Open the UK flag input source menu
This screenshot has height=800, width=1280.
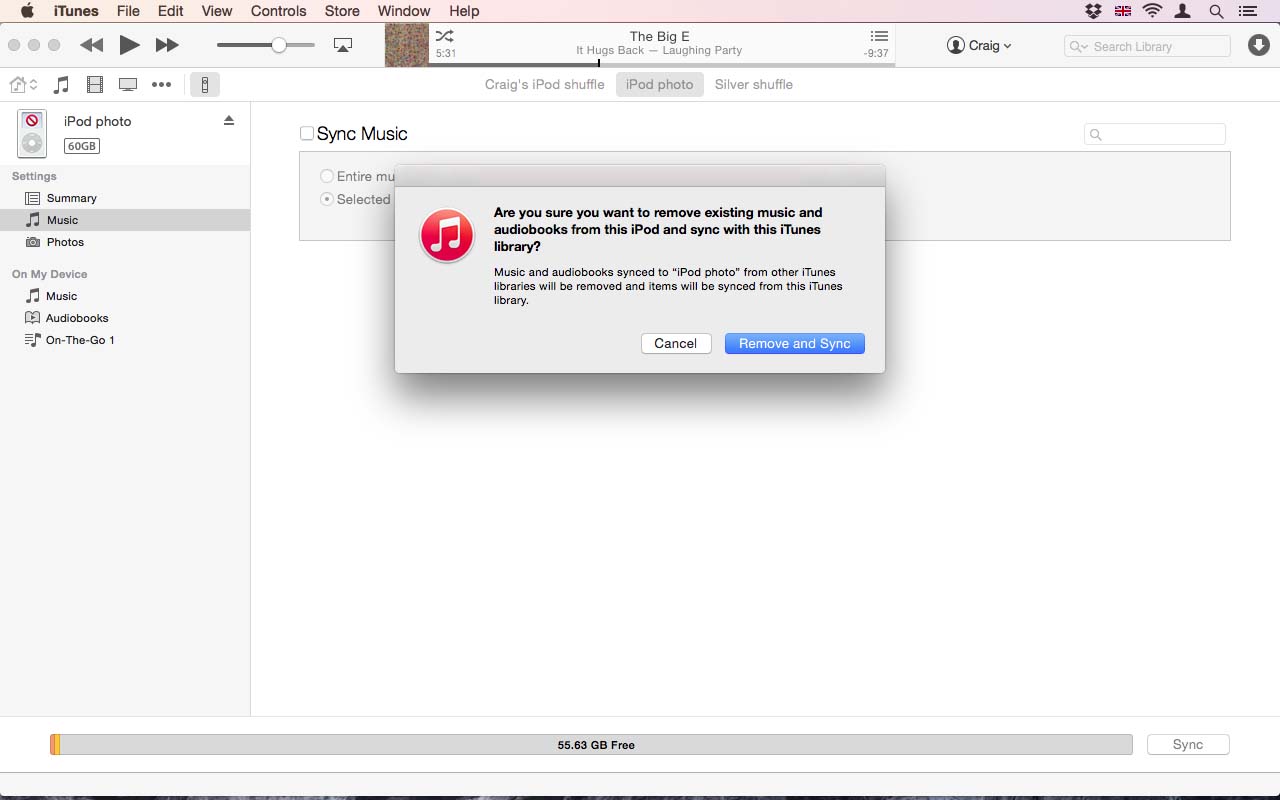[x=1123, y=11]
